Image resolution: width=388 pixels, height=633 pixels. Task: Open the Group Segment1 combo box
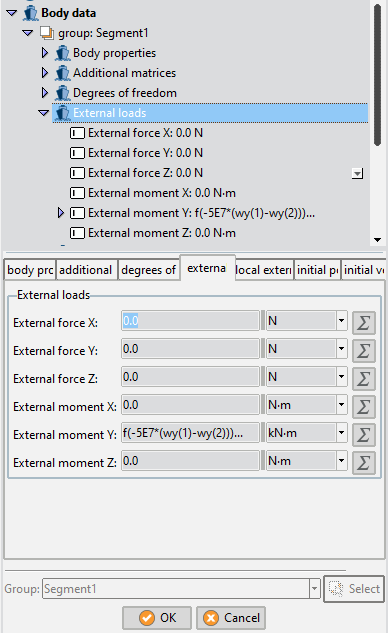point(315,589)
